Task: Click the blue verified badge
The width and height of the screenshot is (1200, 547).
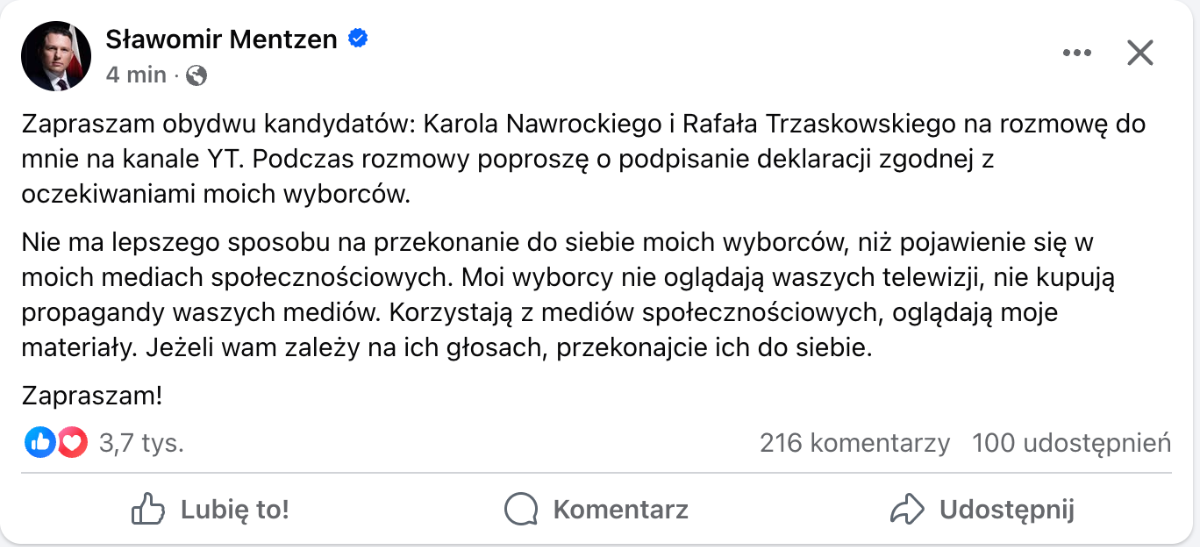Action: coord(358,39)
